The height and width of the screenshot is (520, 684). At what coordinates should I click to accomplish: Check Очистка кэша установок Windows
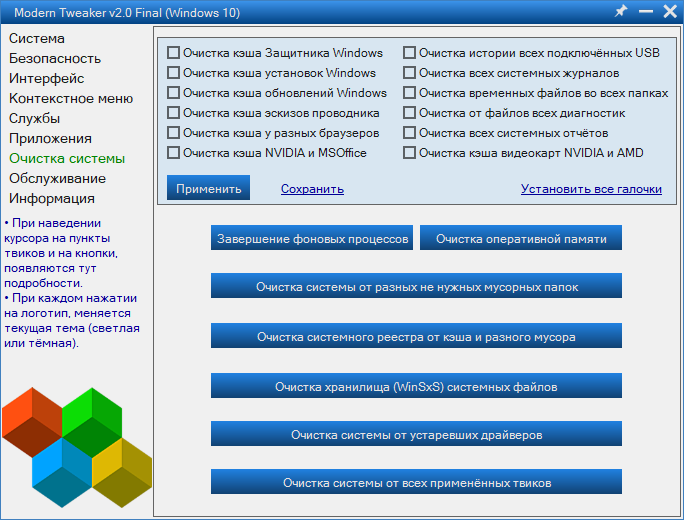coord(173,73)
